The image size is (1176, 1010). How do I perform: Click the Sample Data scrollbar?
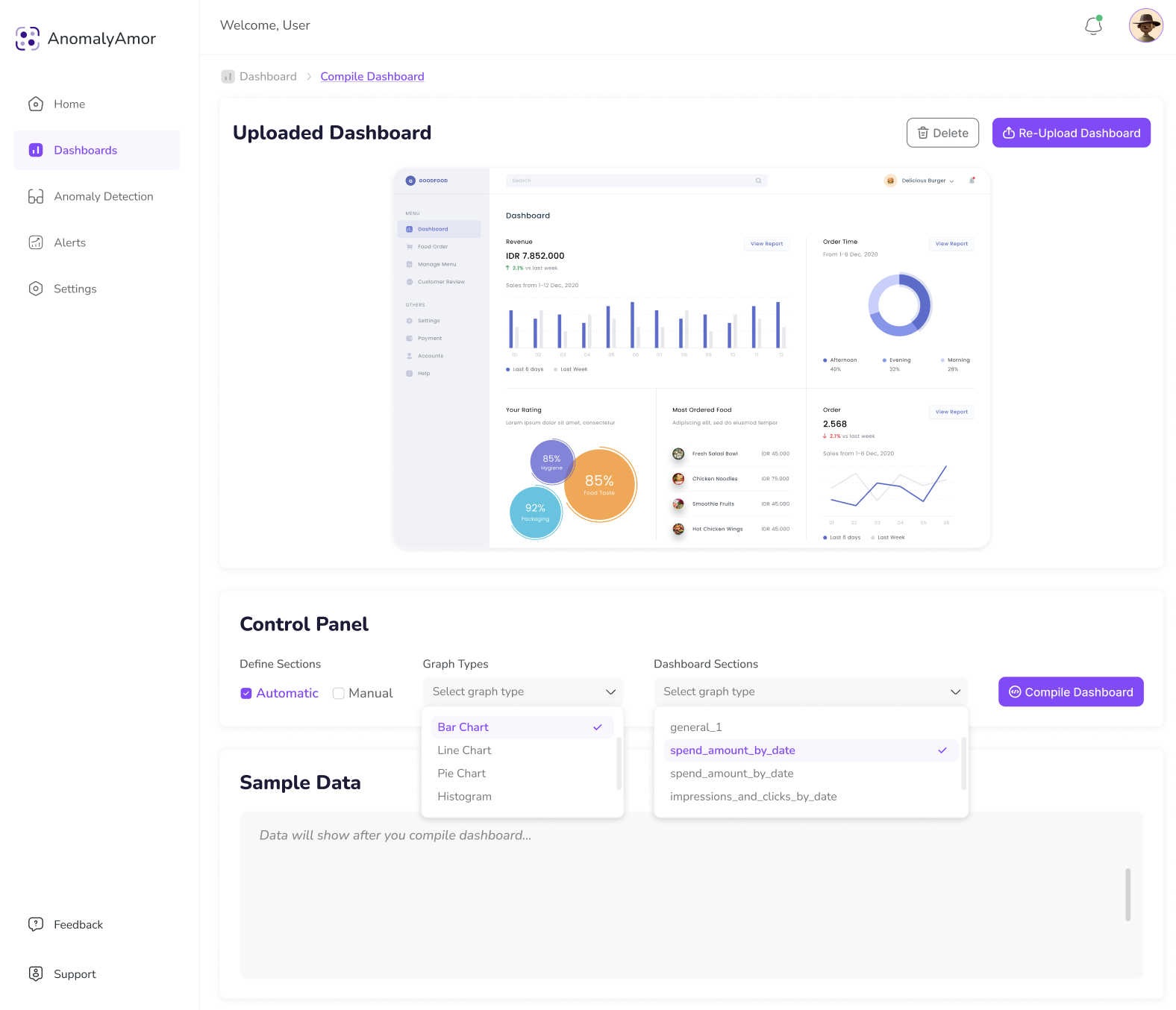pyautogui.click(x=1127, y=894)
